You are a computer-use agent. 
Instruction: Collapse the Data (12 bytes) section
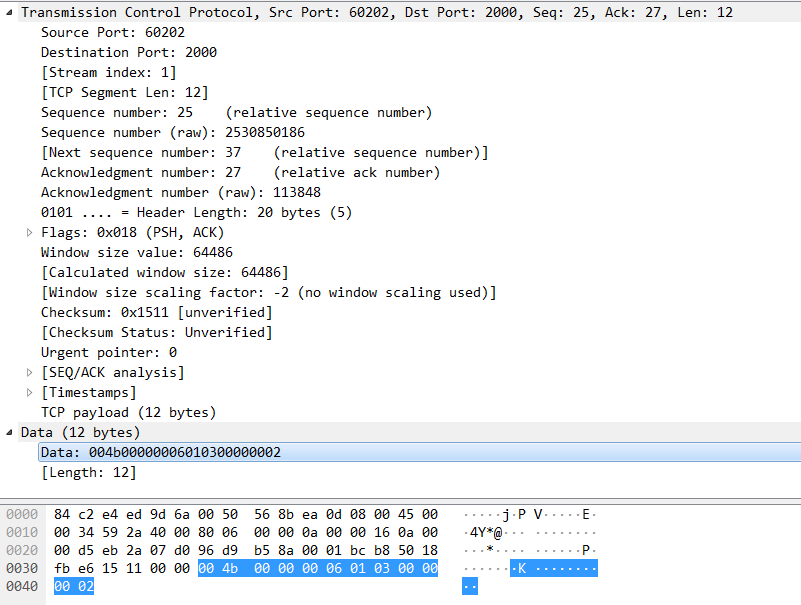(x=9, y=432)
